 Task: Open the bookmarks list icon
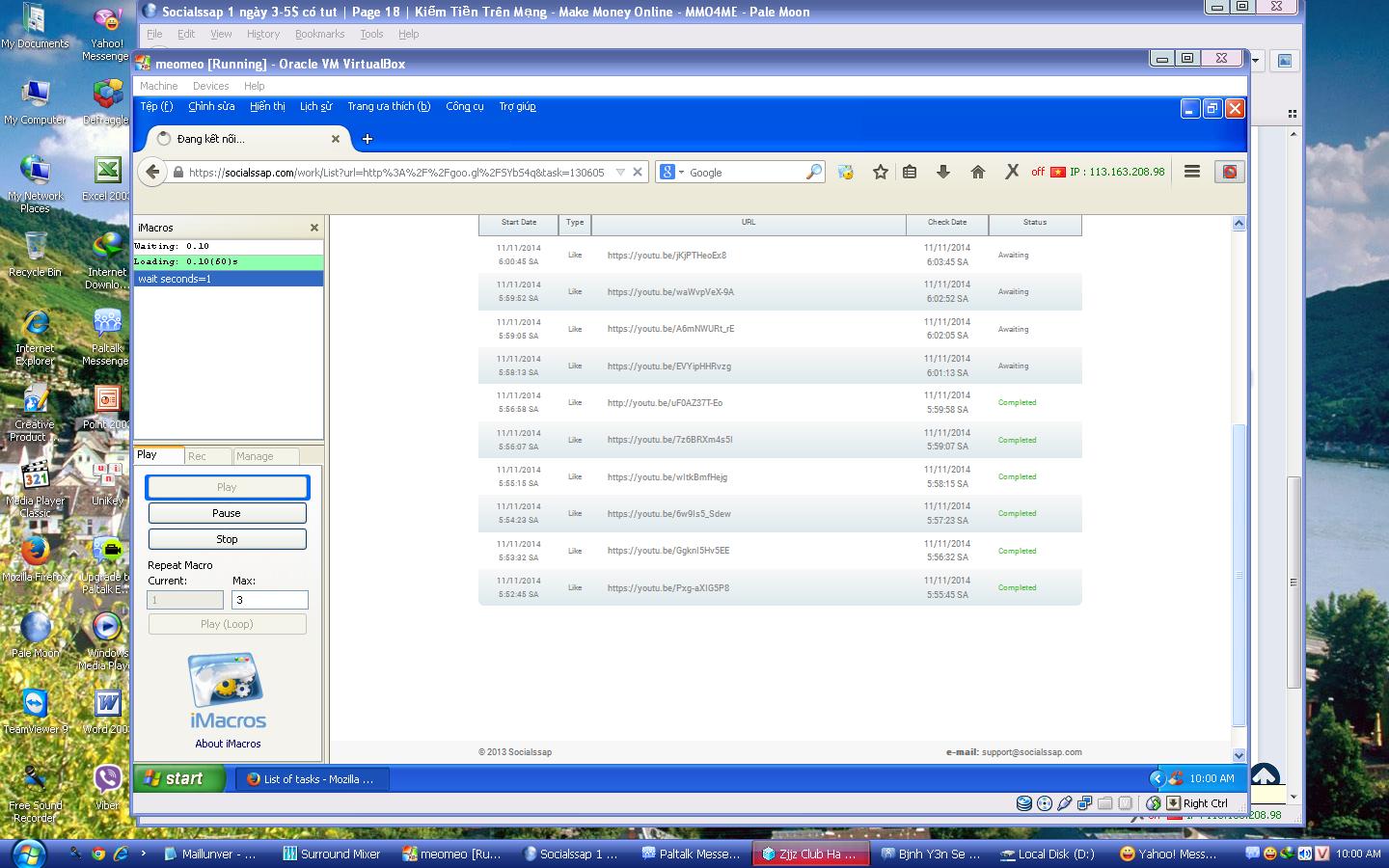coord(910,172)
